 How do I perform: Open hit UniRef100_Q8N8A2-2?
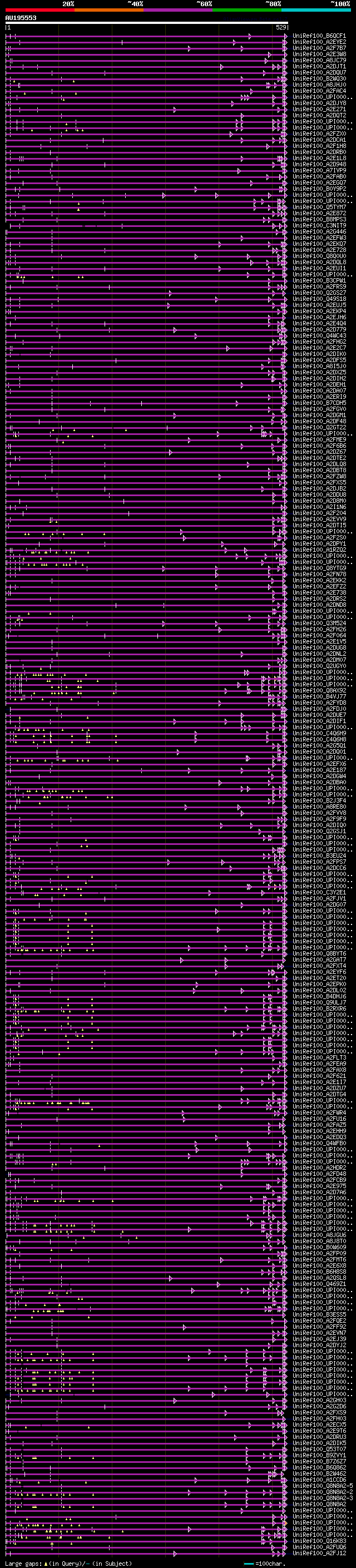[323, 1492]
